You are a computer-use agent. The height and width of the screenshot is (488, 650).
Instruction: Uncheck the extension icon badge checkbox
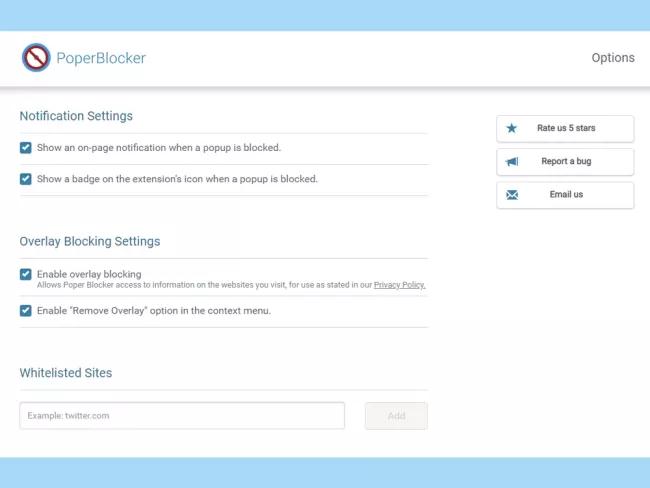coord(26,180)
